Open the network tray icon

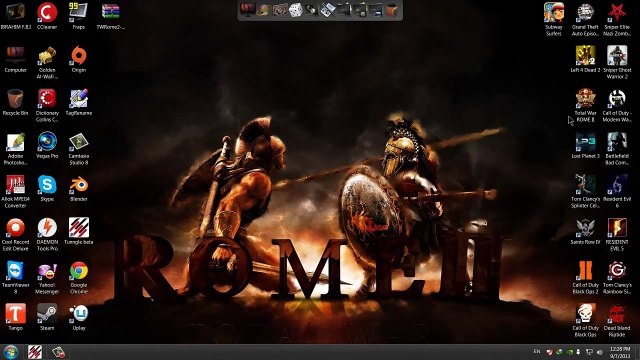pos(589,352)
